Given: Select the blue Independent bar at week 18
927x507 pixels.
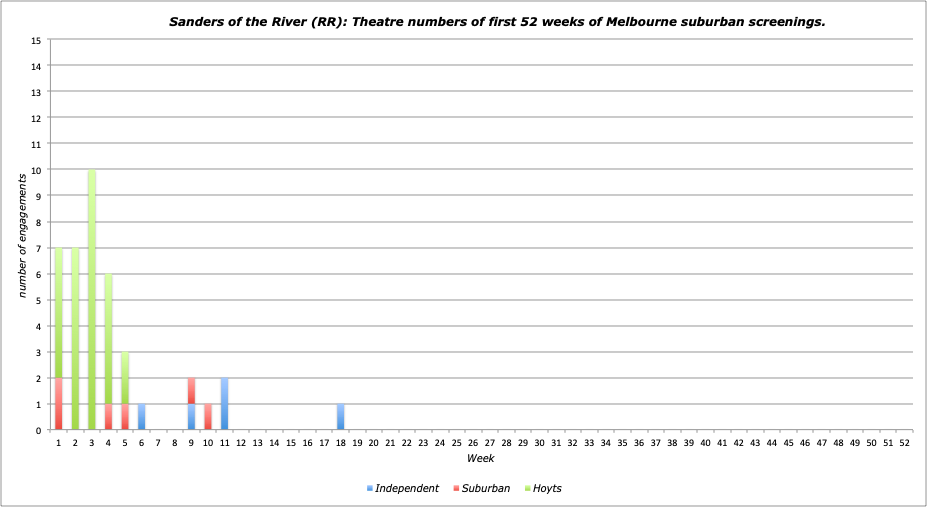Looking at the screenshot, I should click(x=341, y=417).
